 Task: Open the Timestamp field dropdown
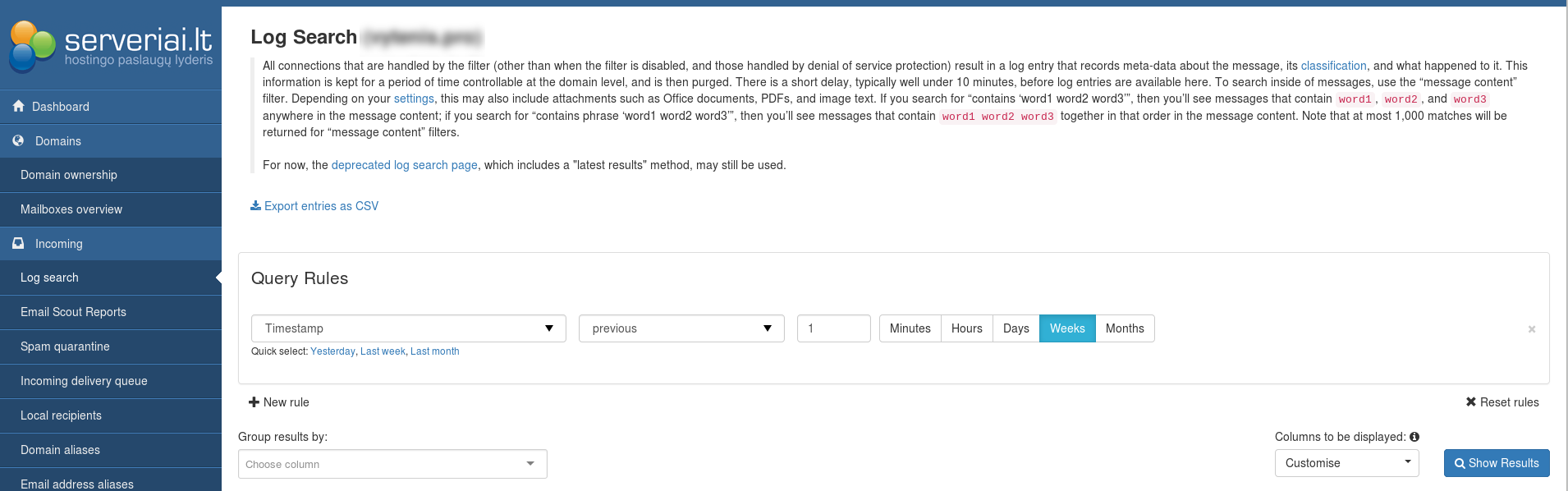click(x=408, y=328)
